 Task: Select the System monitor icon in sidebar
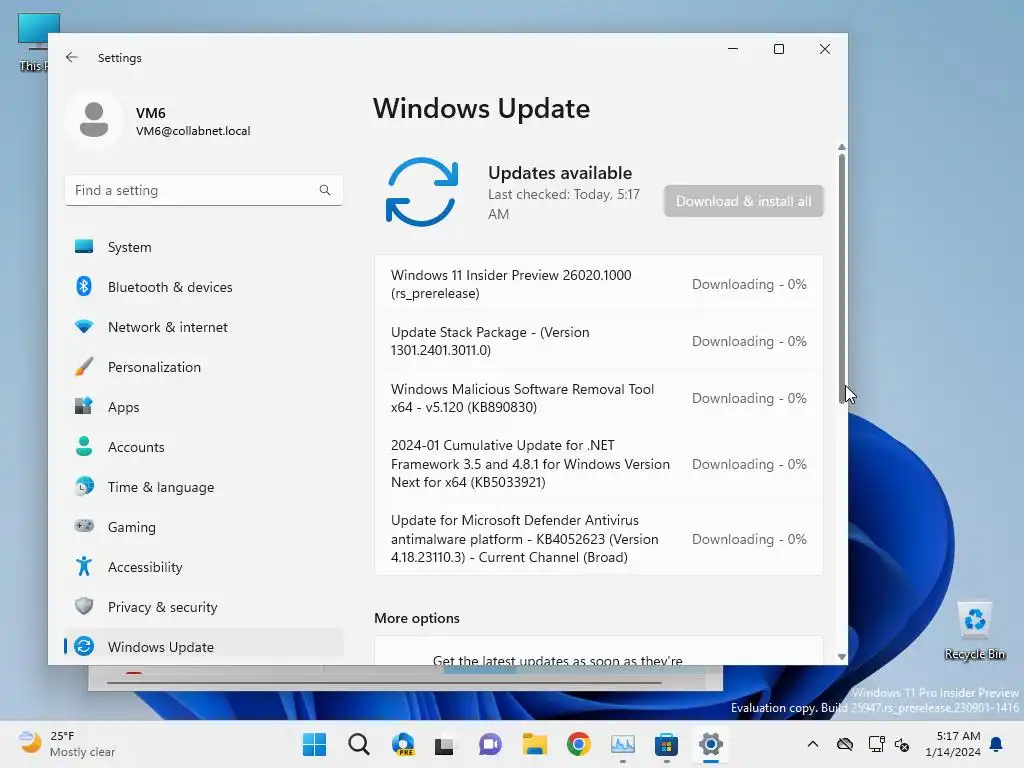tap(84, 246)
